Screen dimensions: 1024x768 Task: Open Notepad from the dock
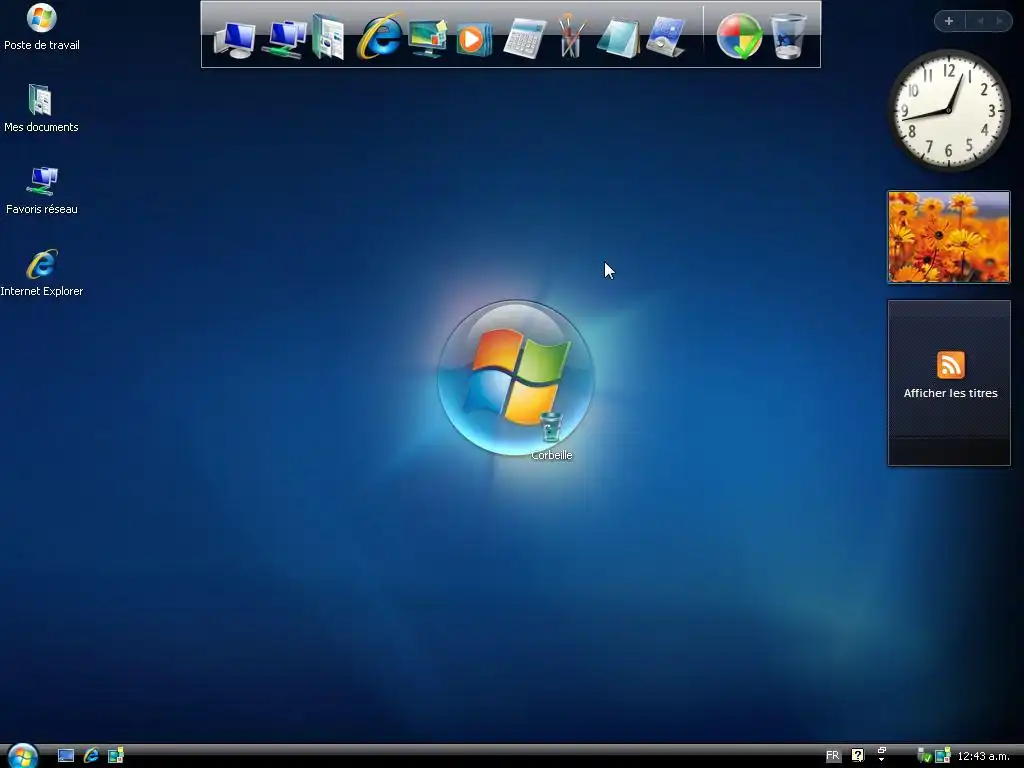617,39
